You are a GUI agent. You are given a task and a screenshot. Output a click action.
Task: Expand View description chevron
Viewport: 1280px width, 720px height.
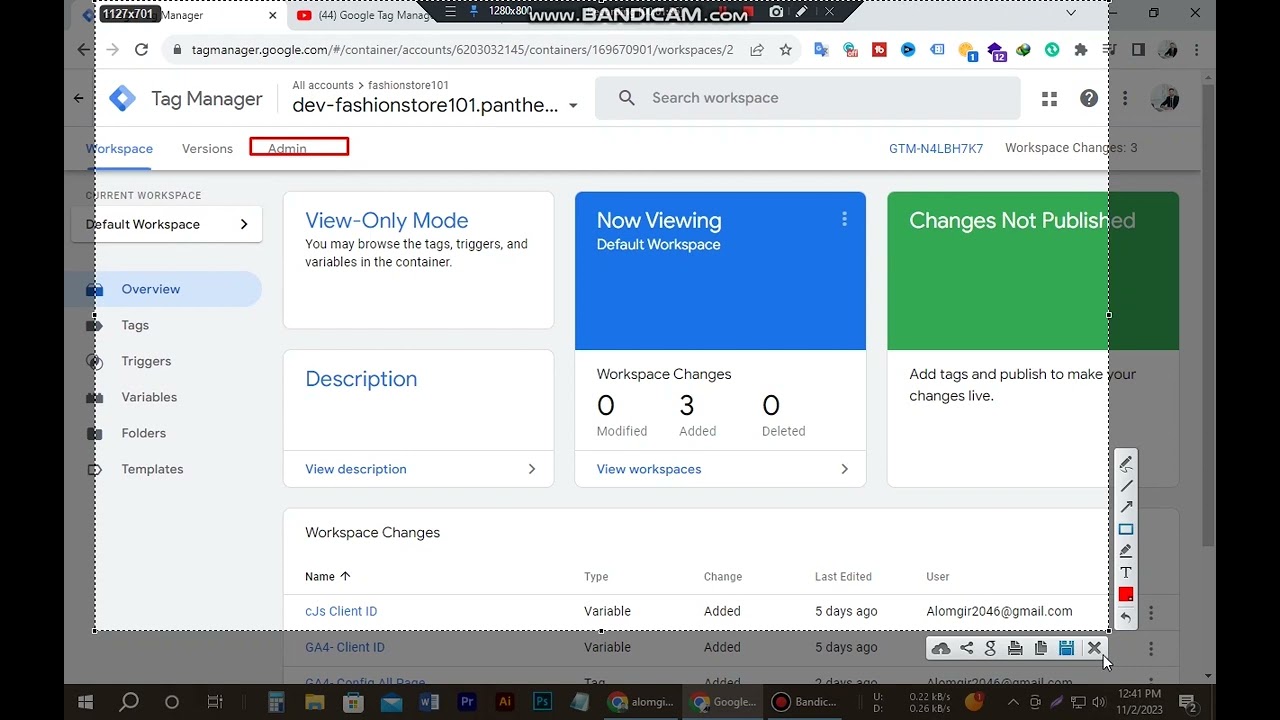pyautogui.click(x=531, y=469)
